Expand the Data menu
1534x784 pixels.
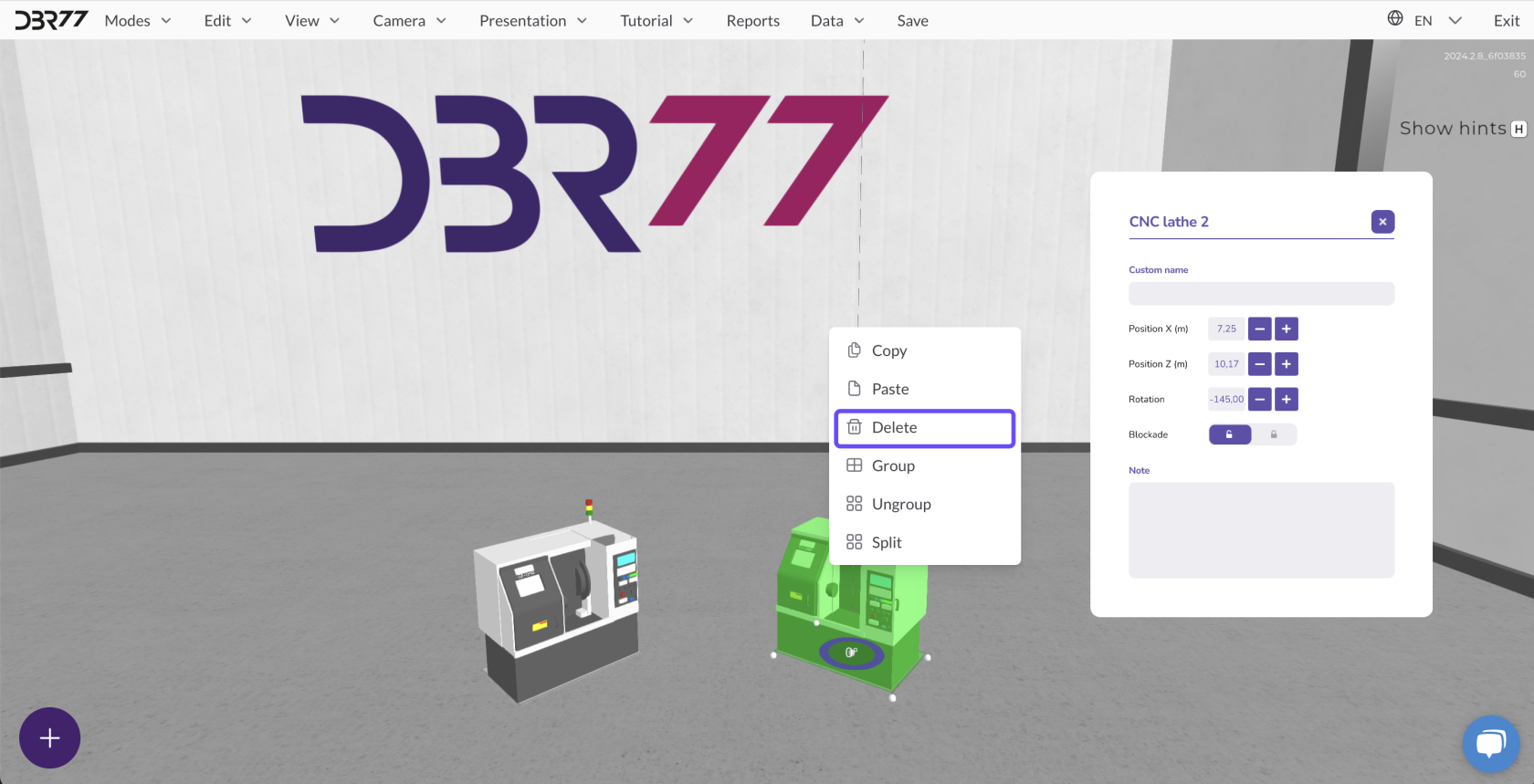click(837, 21)
